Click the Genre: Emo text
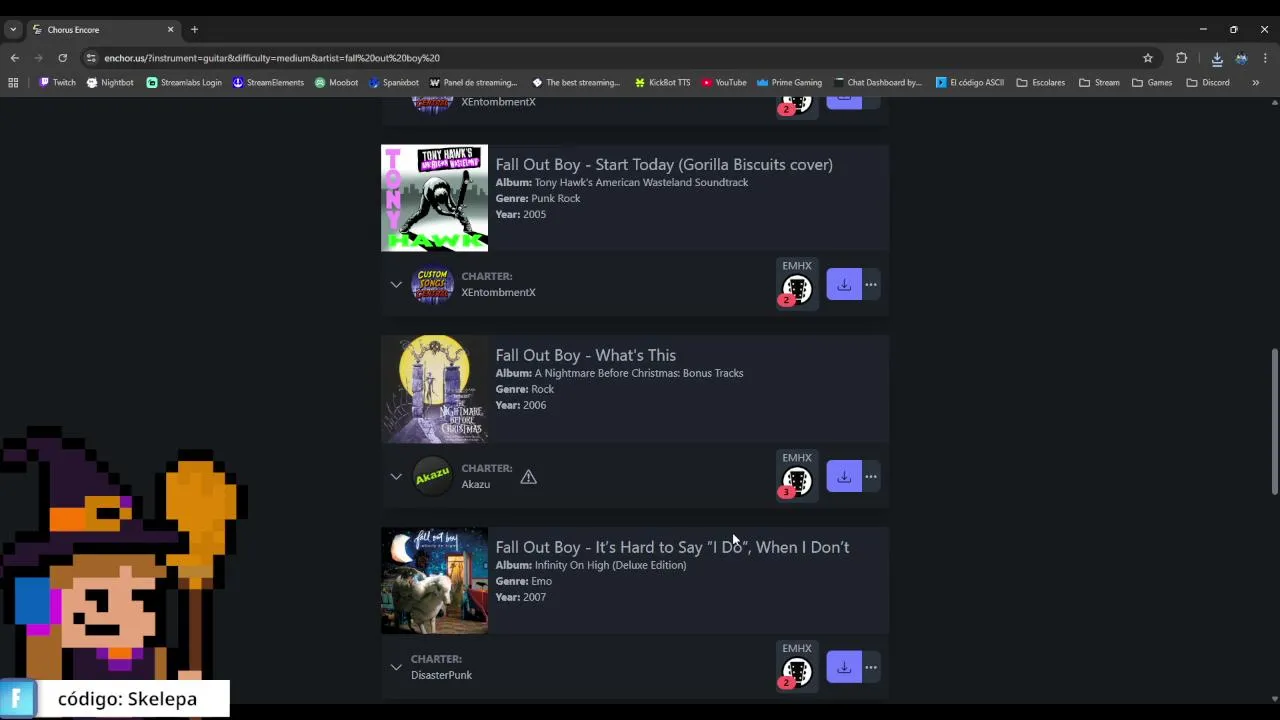 click(x=524, y=581)
